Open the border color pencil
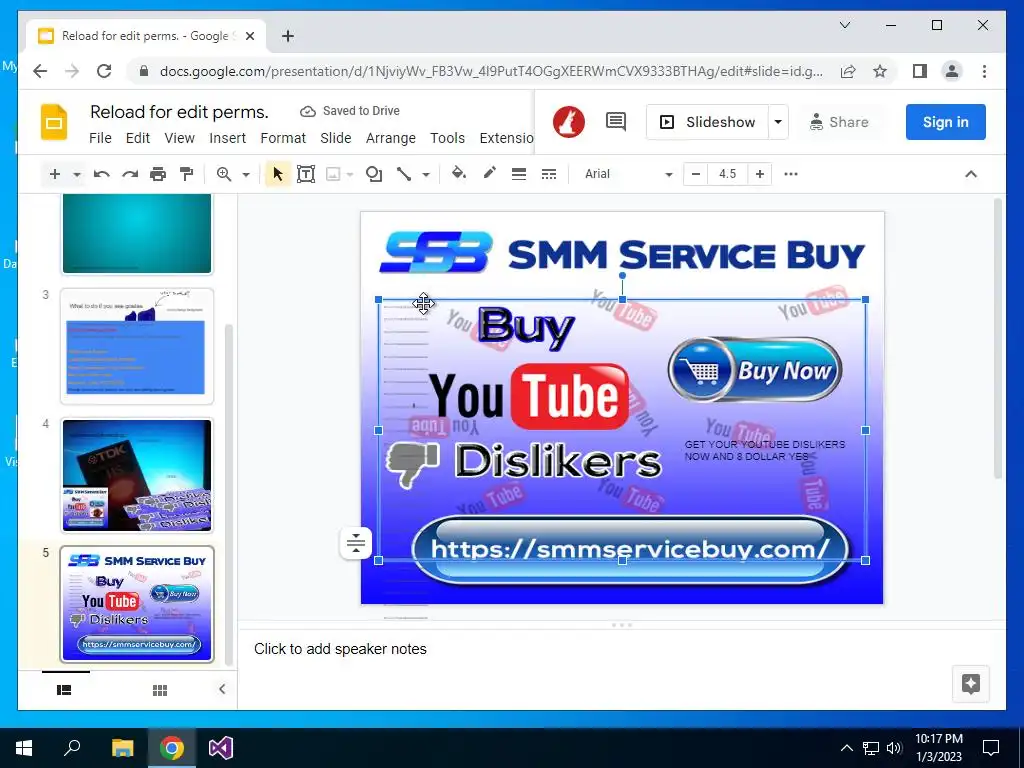This screenshot has height=768, width=1024. pos(489,174)
